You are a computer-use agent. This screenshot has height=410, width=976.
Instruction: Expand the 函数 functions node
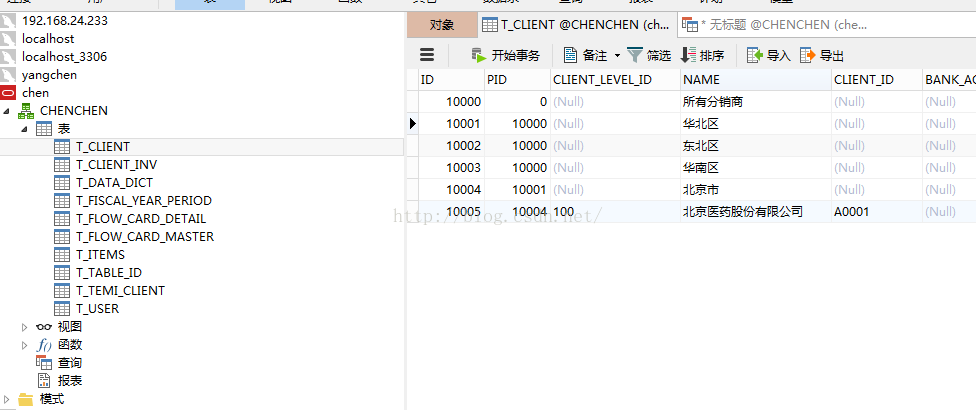tap(25, 345)
